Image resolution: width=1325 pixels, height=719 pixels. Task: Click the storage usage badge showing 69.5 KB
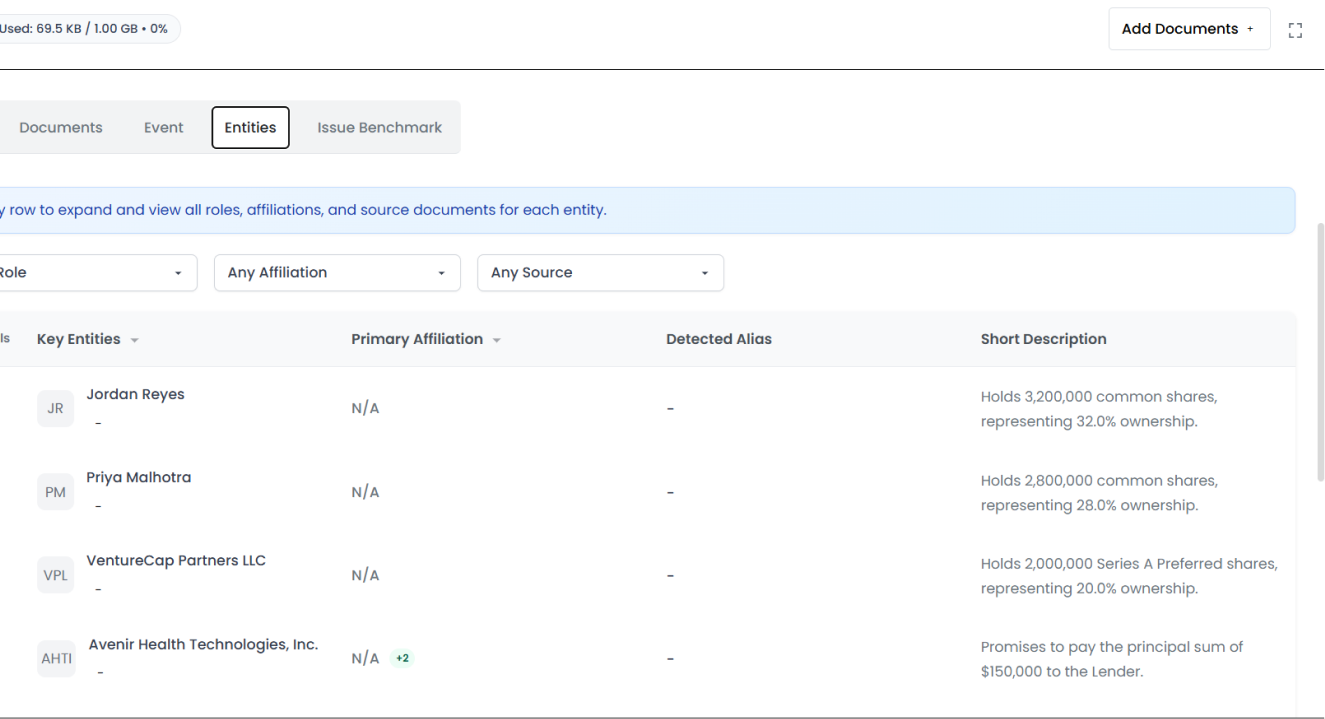[86, 28]
